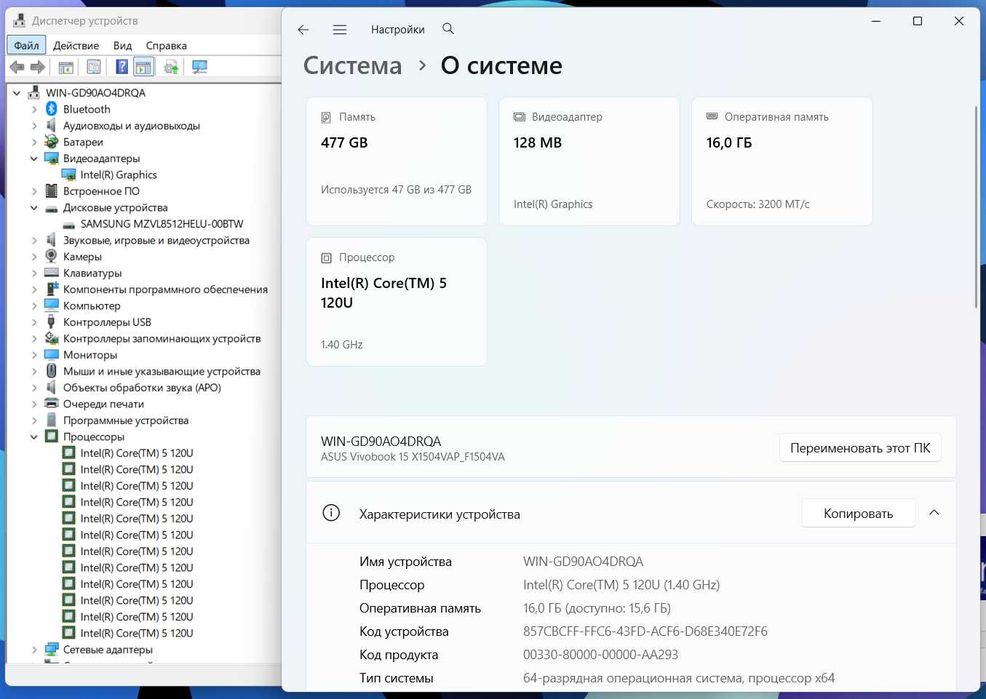This screenshot has width=986, height=699.
Task: Open the Видеоадаптер 128 MB card
Action: coord(589,161)
